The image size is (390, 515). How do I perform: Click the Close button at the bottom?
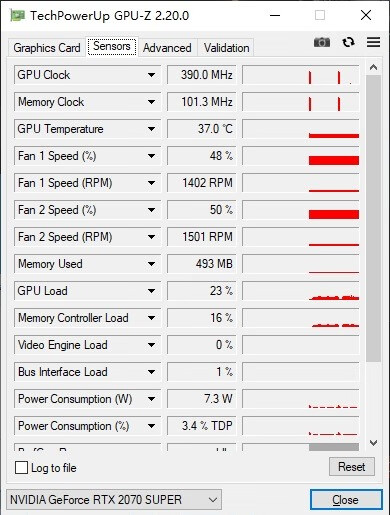346,500
